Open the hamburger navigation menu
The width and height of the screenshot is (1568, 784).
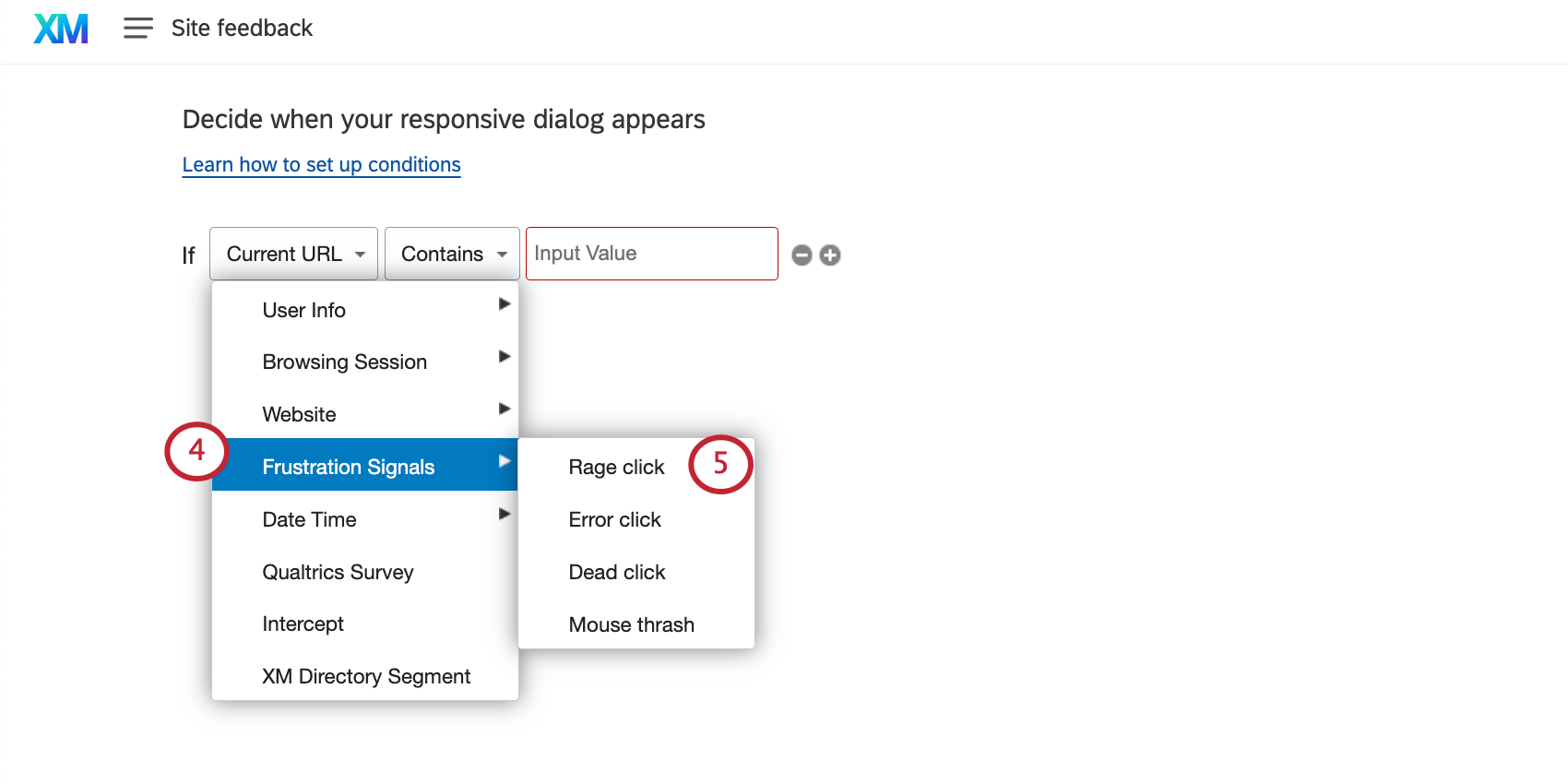138,29
